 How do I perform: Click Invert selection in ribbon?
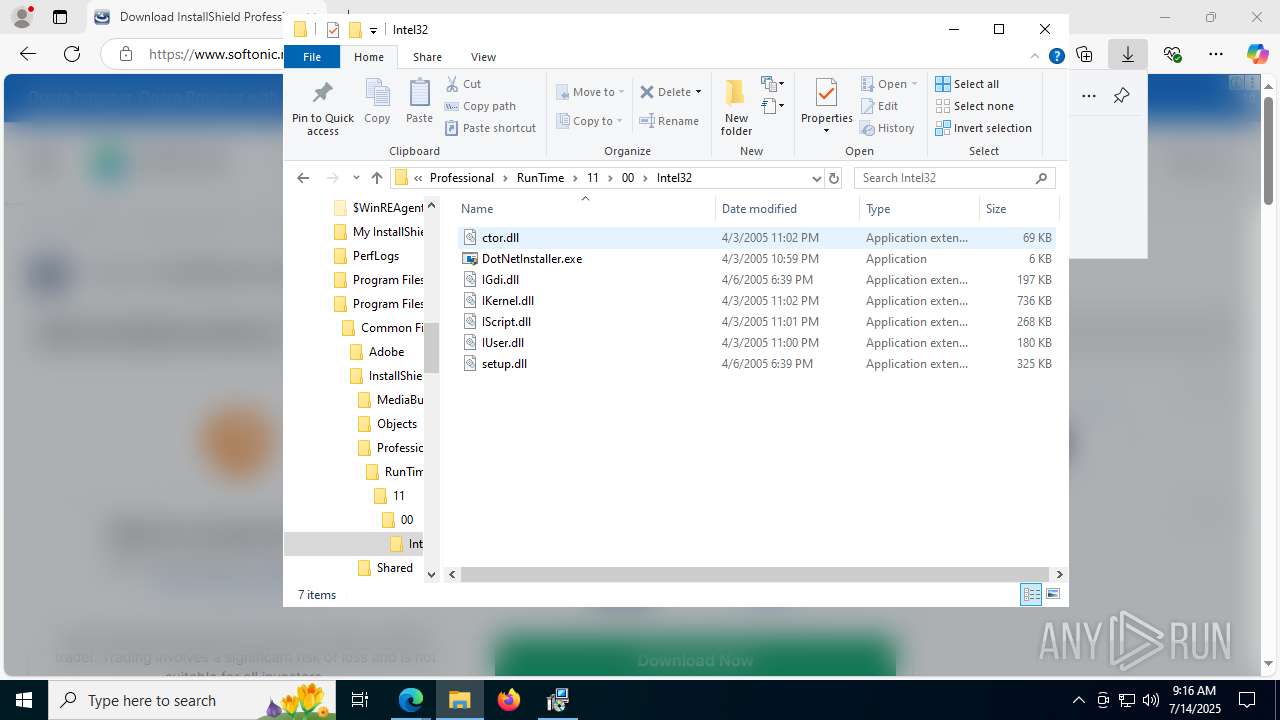(x=983, y=128)
